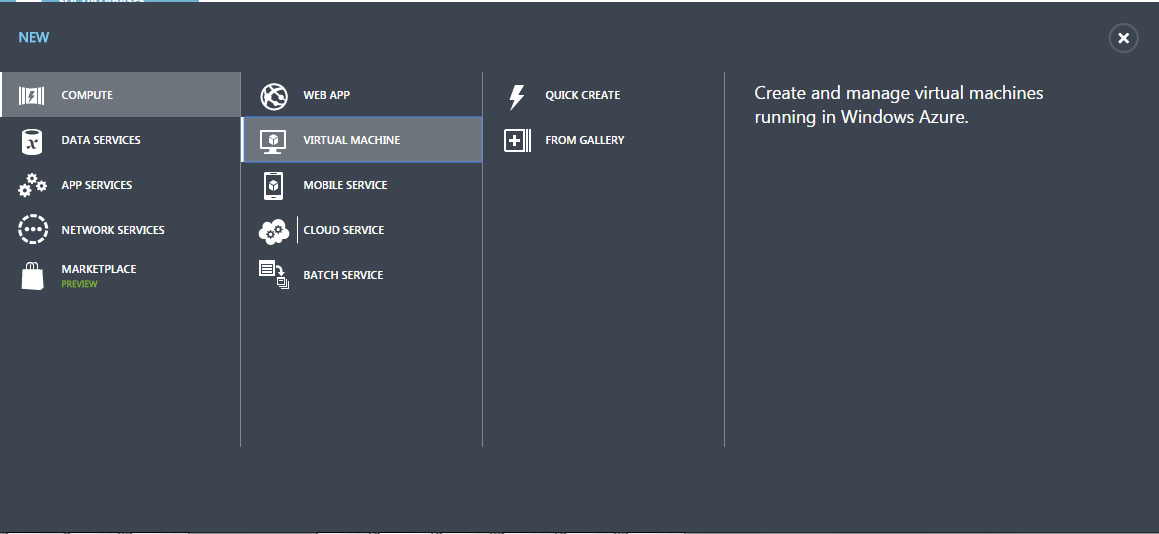This screenshot has height=534, width=1159.
Task: Open APP SERVICES category
Action: point(97,185)
